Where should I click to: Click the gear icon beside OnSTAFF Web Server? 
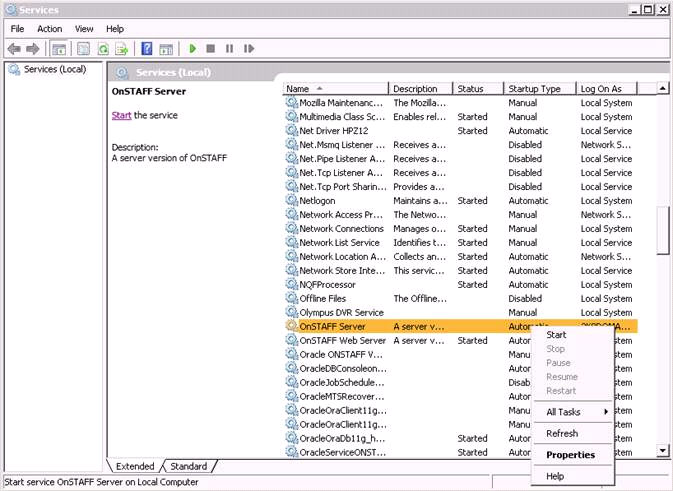(x=292, y=340)
